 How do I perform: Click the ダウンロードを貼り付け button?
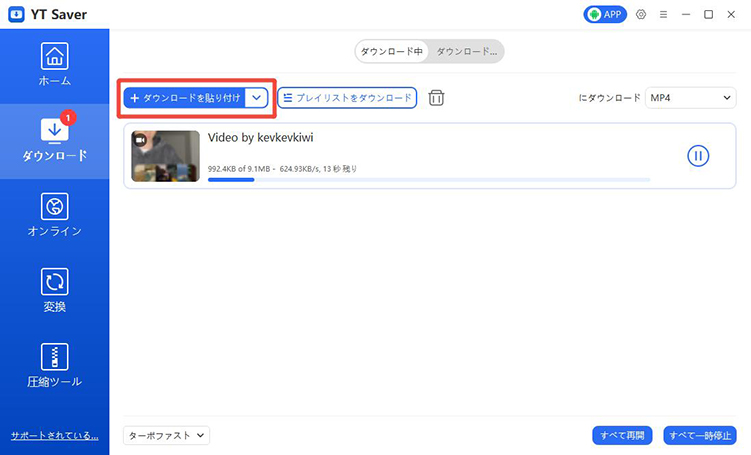[185, 98]
